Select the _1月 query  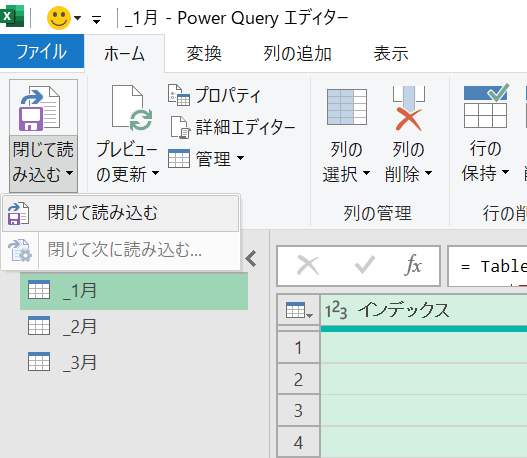coord(134,291)
